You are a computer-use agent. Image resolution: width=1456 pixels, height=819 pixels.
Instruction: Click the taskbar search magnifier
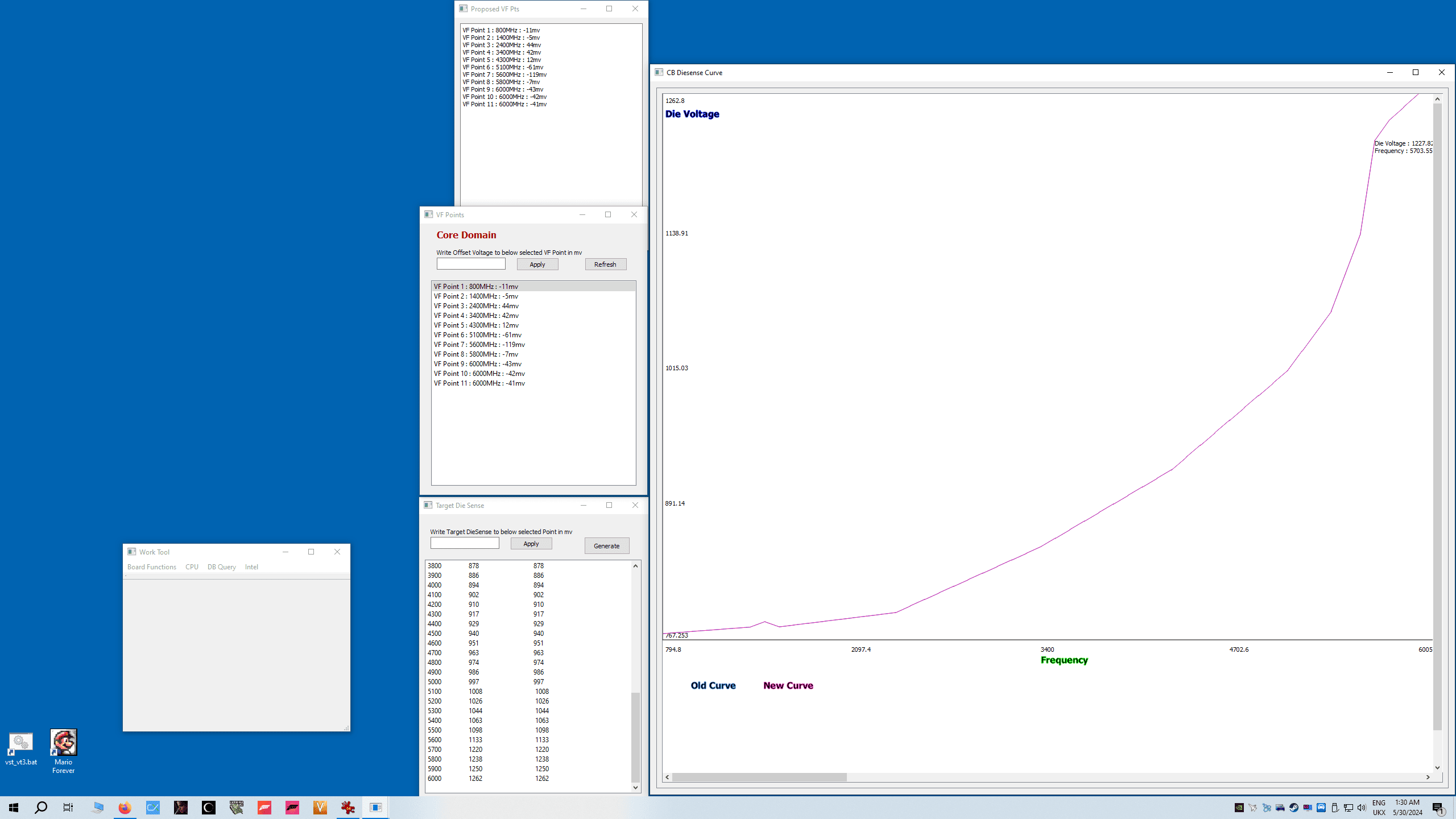pyautogui.click(x=41, y=808)
